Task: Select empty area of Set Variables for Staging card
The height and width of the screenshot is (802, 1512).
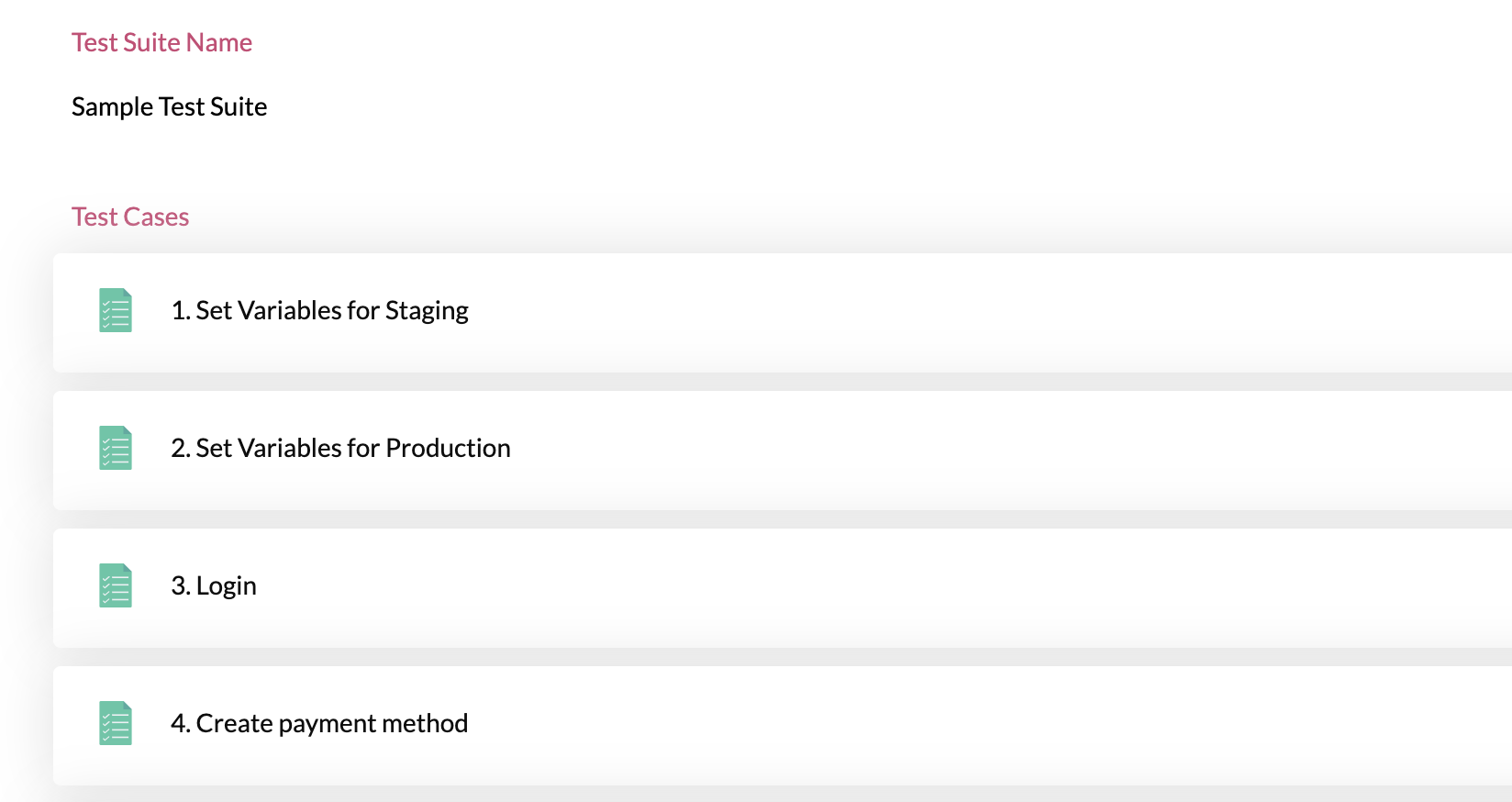Action: [991, 313]
